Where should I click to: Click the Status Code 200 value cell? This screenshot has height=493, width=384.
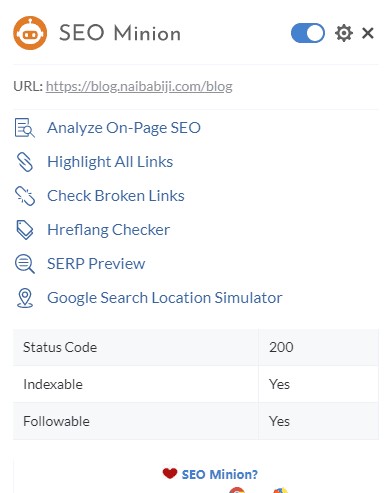click(x=318, y=347)
